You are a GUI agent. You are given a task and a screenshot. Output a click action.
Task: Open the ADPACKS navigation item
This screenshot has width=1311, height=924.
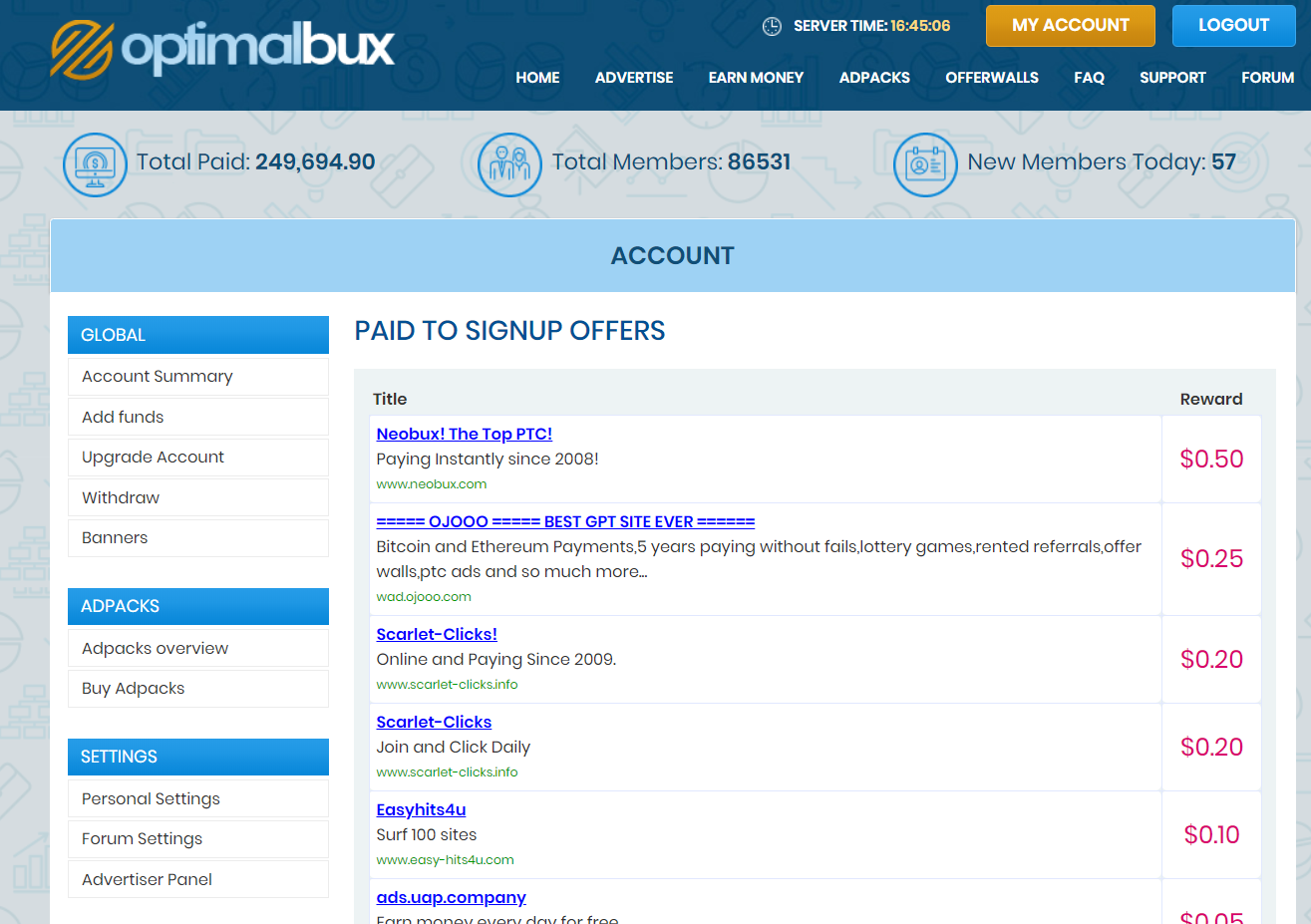(x=874, y=78)
